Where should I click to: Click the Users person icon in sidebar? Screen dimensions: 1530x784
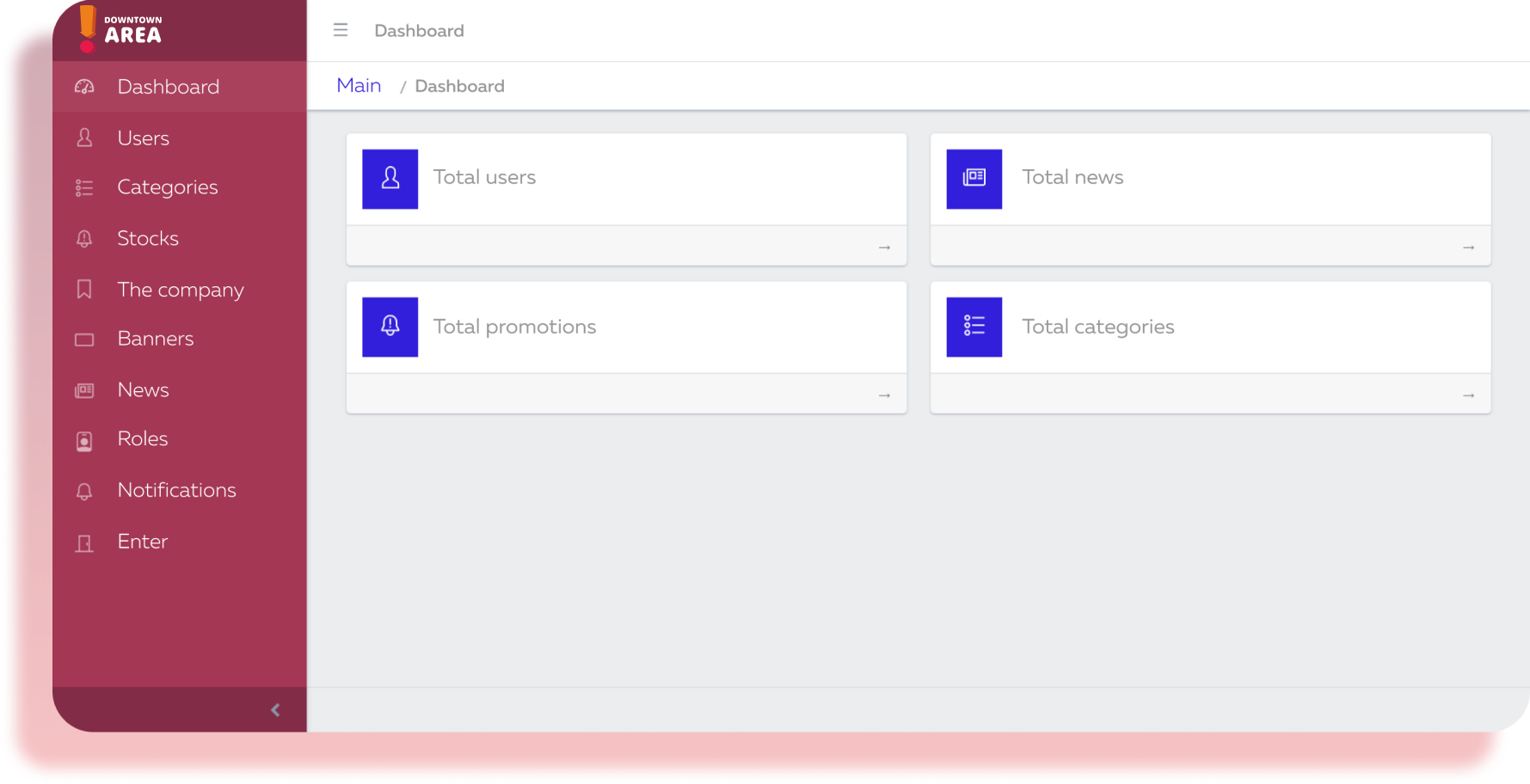(x=84, y=138)
